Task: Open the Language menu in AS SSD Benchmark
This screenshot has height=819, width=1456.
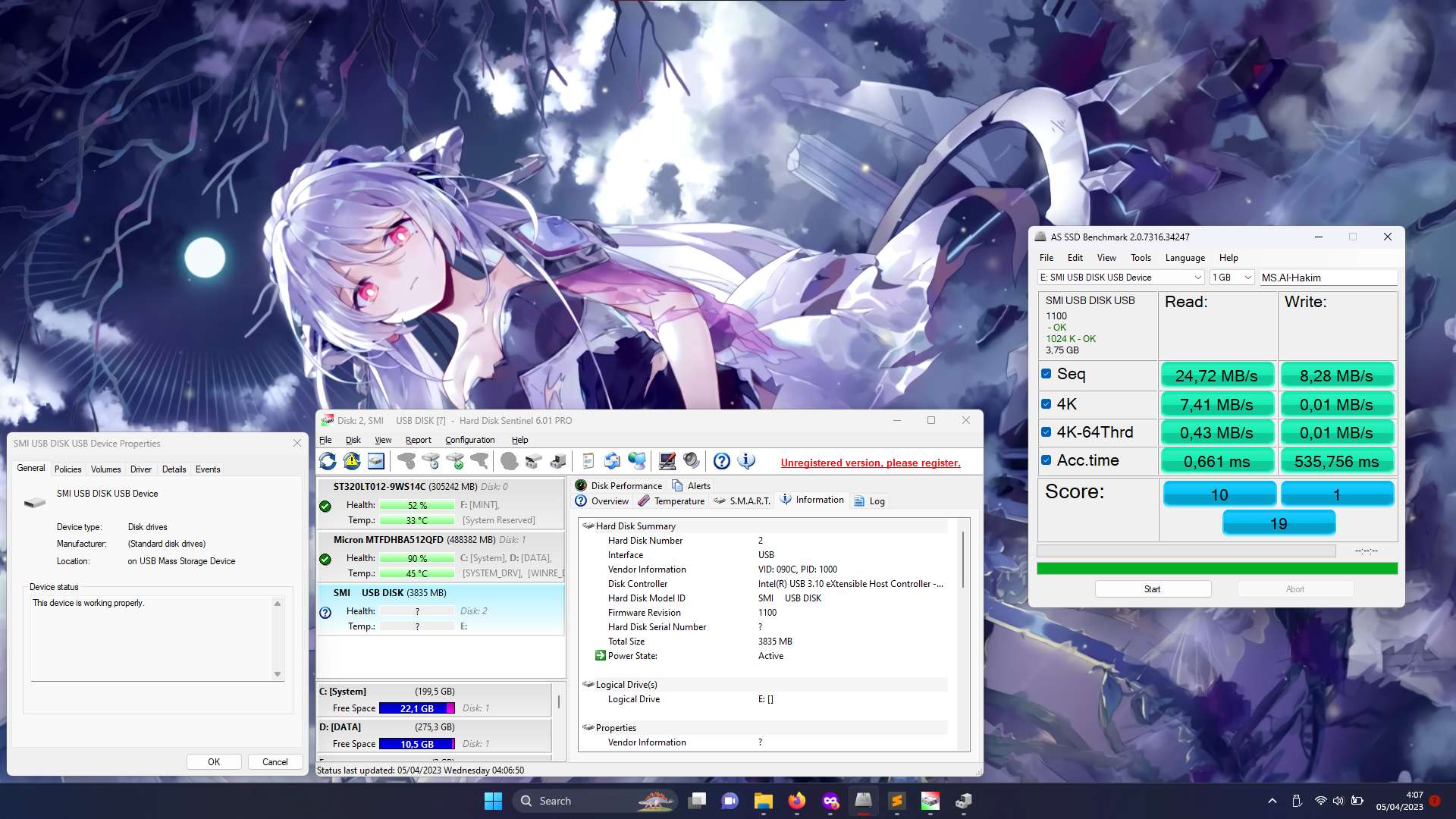Action: tap(1185, 258)
